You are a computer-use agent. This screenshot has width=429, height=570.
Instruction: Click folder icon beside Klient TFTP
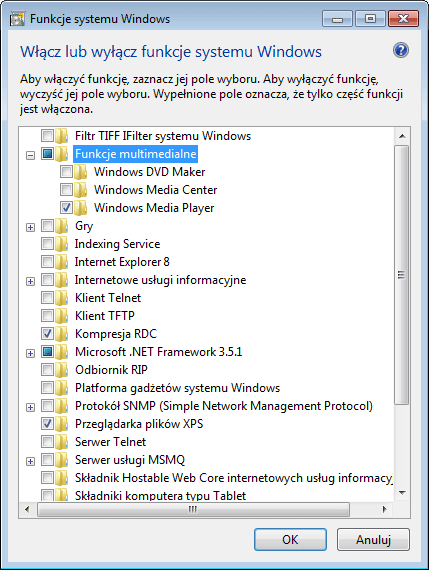[62, 316]
